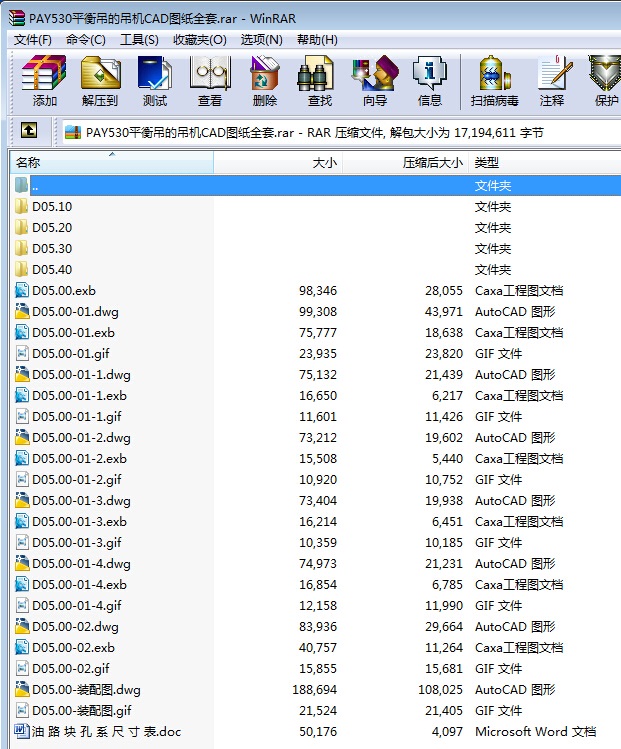
Task: Select file D05.00-01-3.dwg
Action: 81,501
